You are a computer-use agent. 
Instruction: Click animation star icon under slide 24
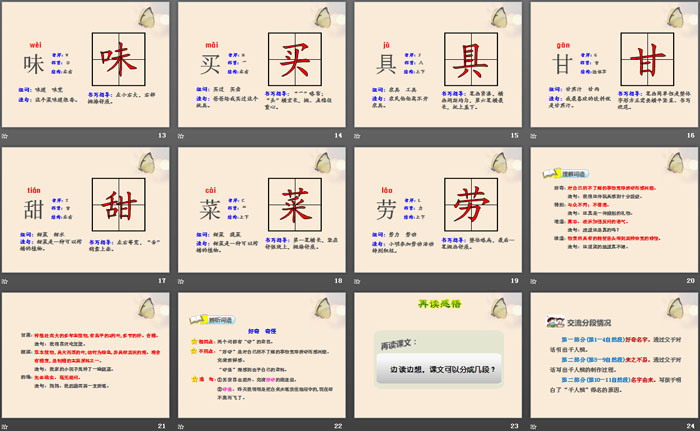click(x=533, y=427)
